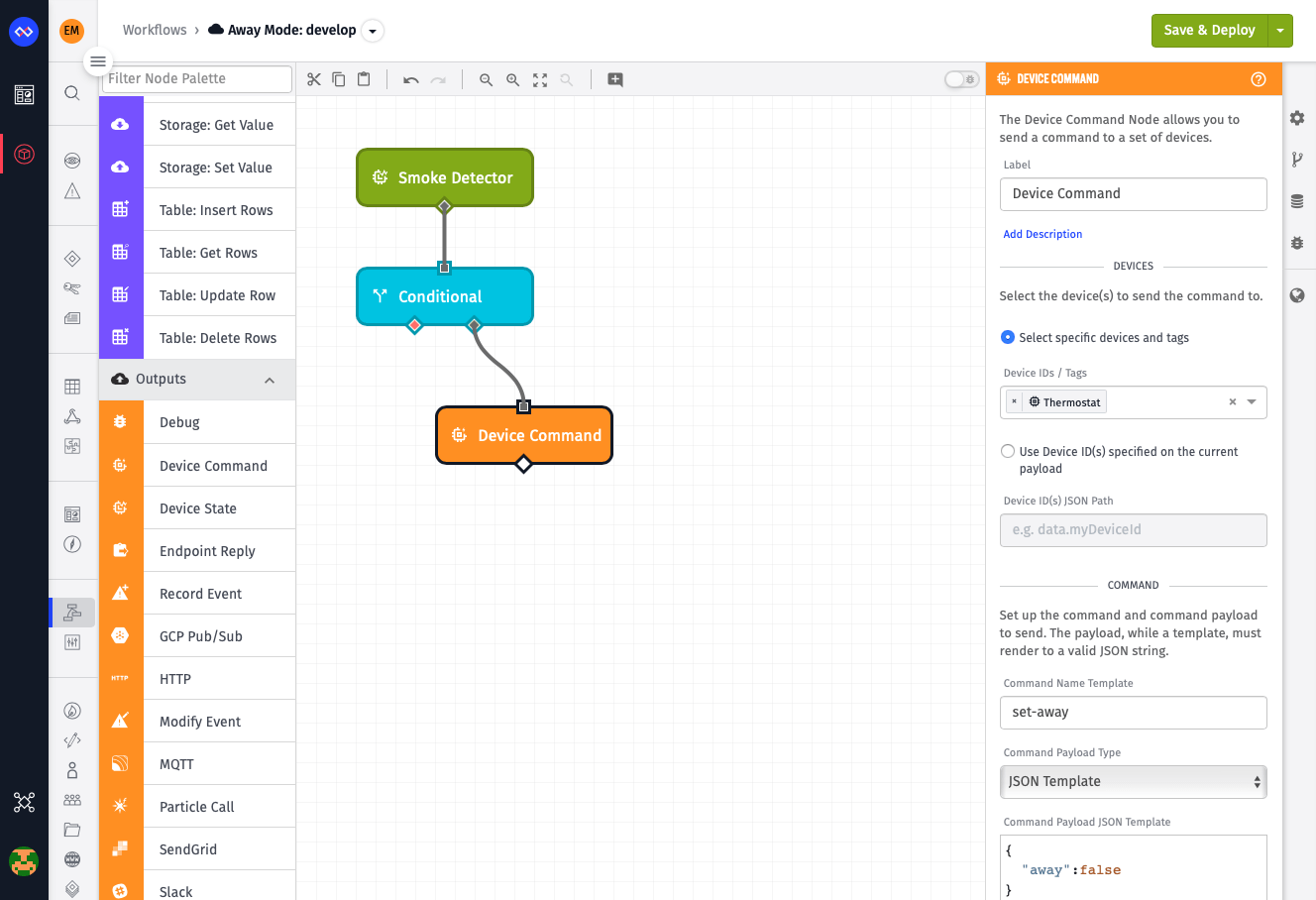Screen dimensions: 1316x900
Task: Collapse the Outputs palette section
Action: click(x=270, y=381)
